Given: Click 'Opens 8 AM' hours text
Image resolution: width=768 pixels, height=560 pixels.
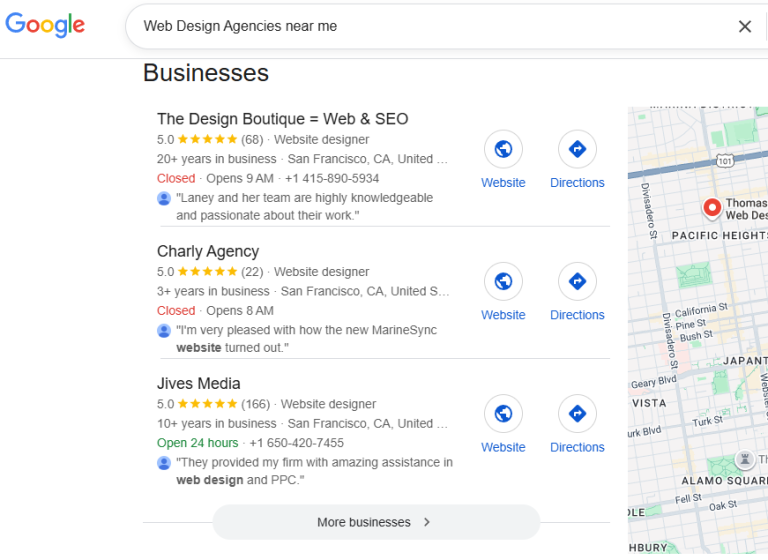Looking at the screenshot, I should [x=240, y=311].
